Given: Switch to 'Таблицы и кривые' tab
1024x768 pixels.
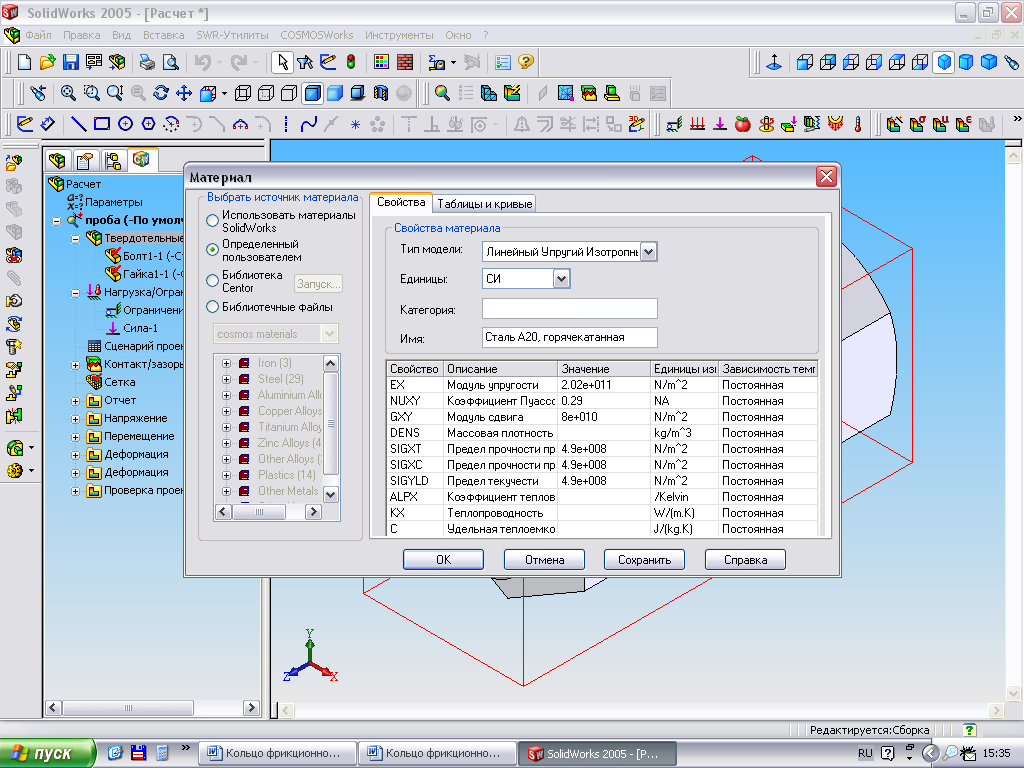Looking at the screenshot, I should tap(485, 204).
